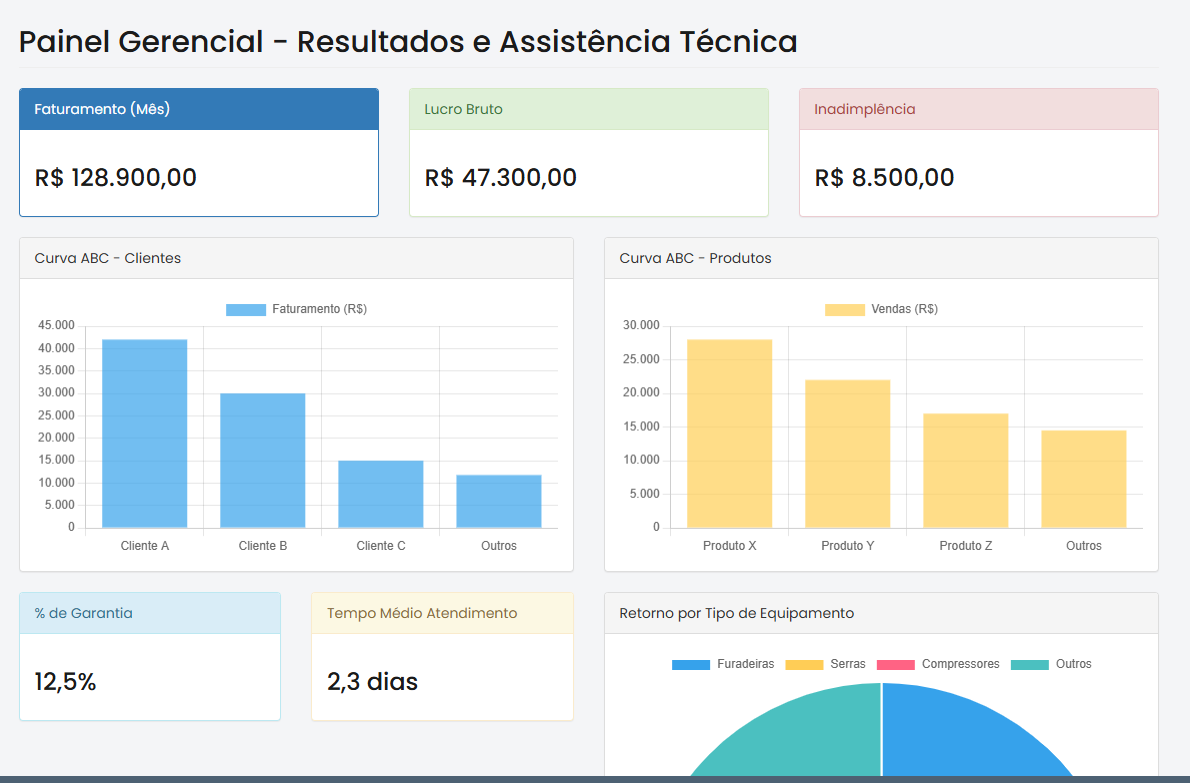Click the Tempo Médio Atendimento header

[442, 613]
